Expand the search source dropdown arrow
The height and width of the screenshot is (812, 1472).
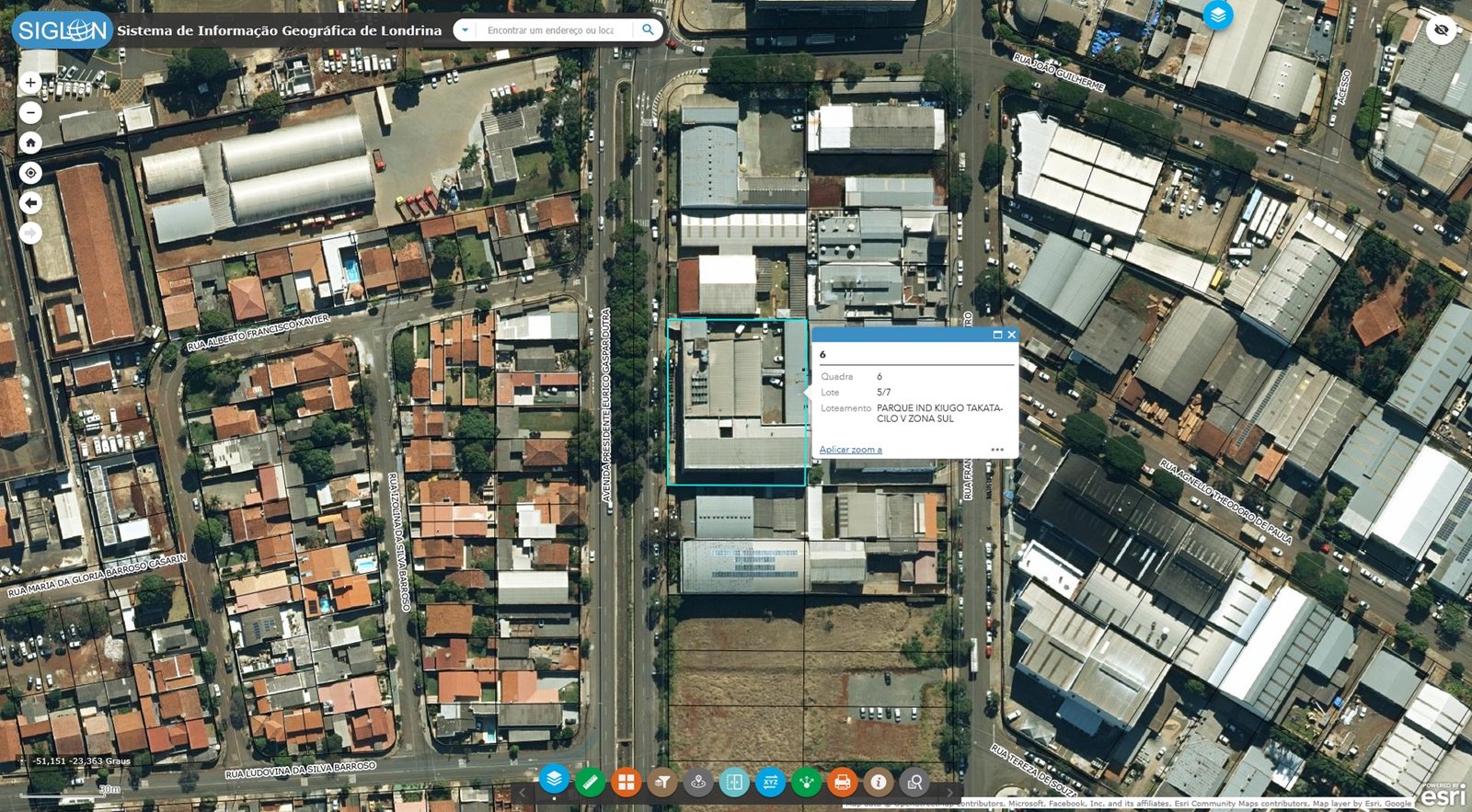466,30
